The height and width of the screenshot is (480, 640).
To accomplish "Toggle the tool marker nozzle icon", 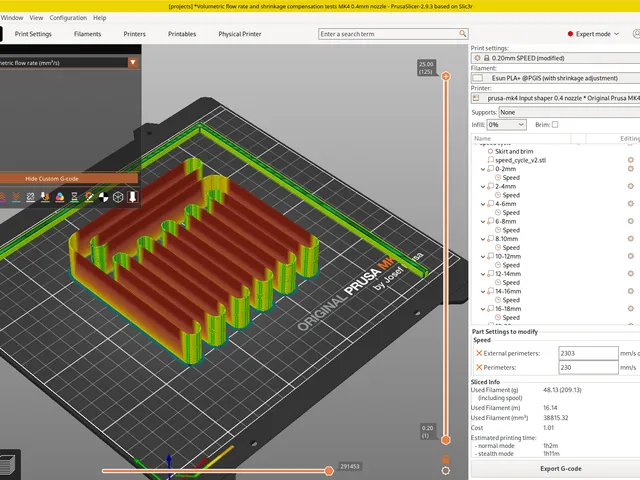I will point(132,197).
